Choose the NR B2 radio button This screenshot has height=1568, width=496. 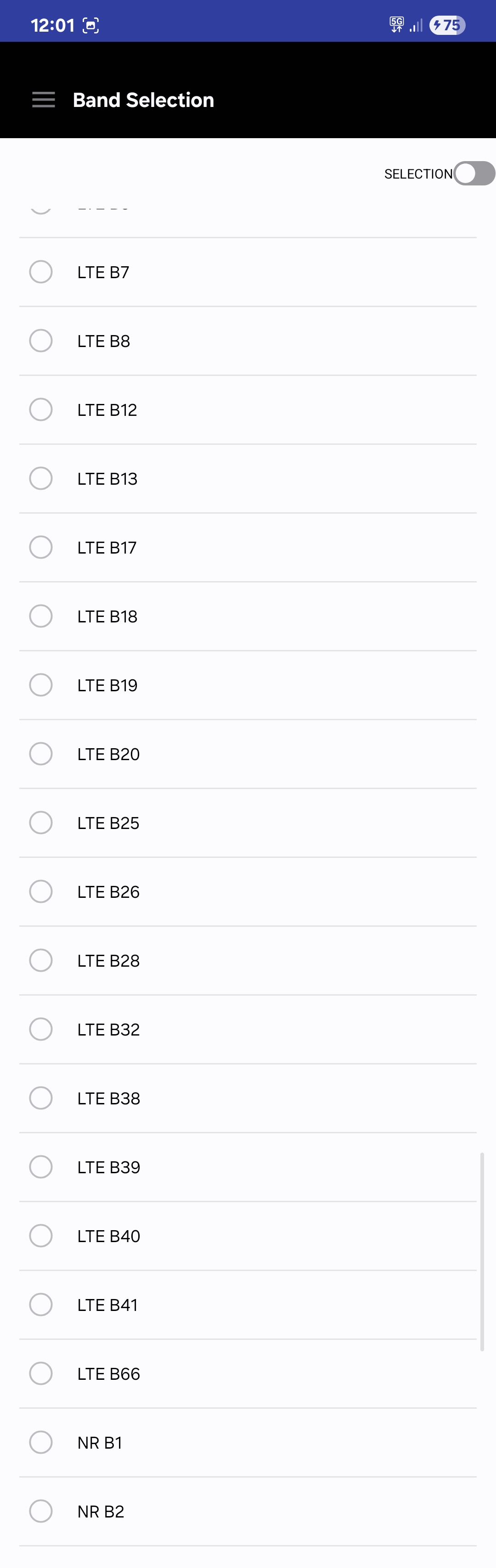pos(41,1511)
